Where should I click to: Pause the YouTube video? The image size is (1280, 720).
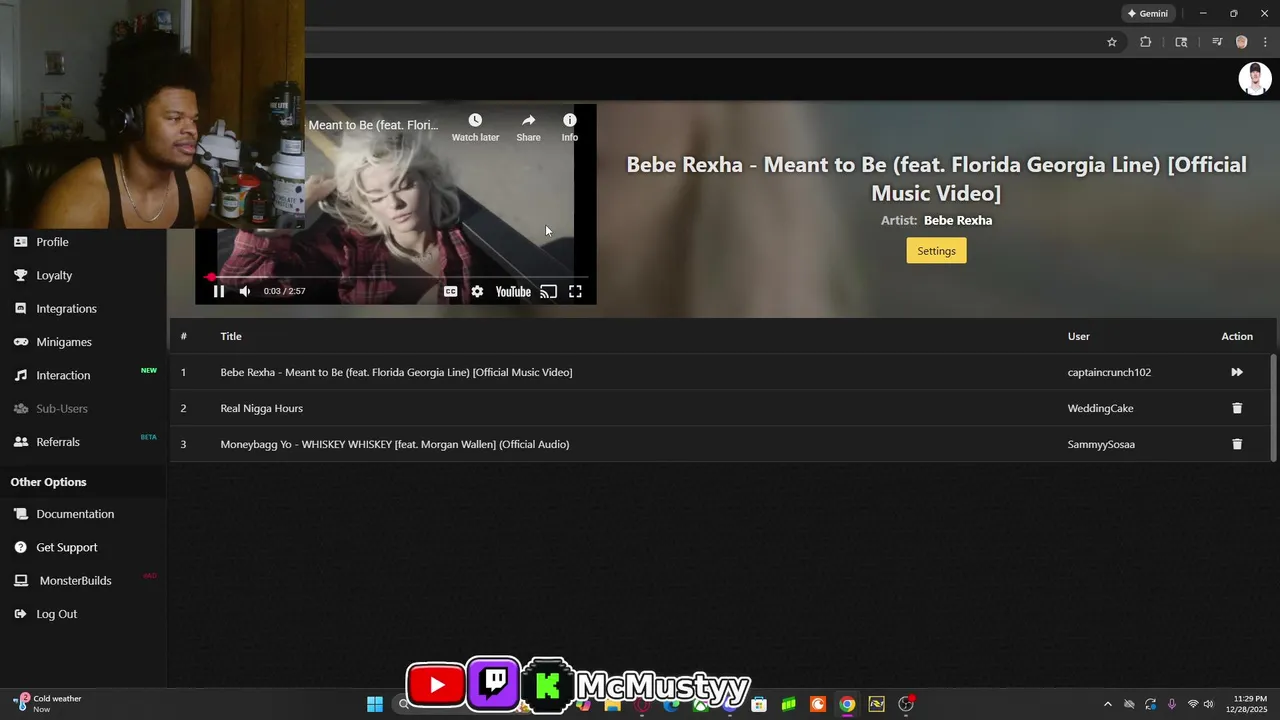pyautogui.click(x=219, y=291)
